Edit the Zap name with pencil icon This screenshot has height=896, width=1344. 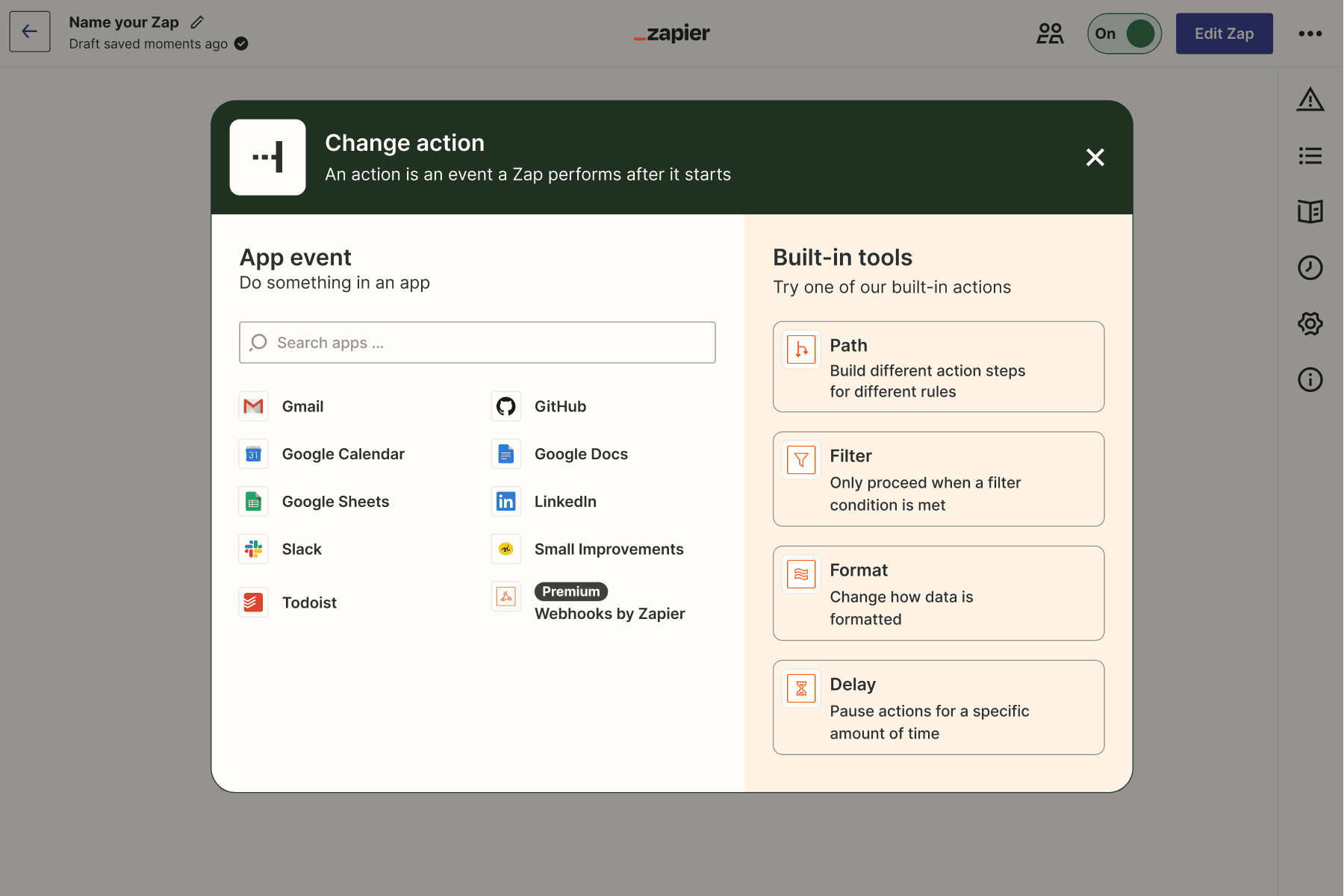(197, 22)
